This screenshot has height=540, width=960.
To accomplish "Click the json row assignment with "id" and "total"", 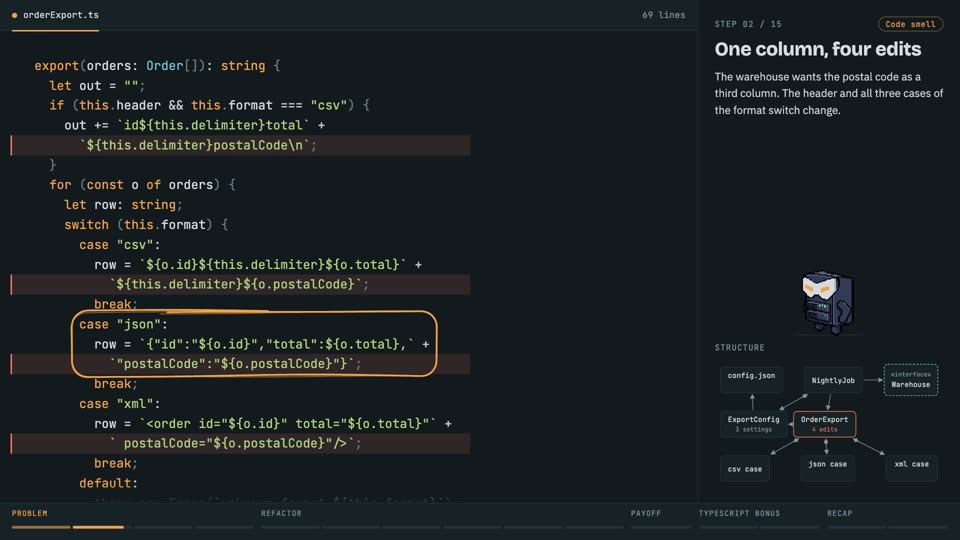I will (x=261, y=344).
